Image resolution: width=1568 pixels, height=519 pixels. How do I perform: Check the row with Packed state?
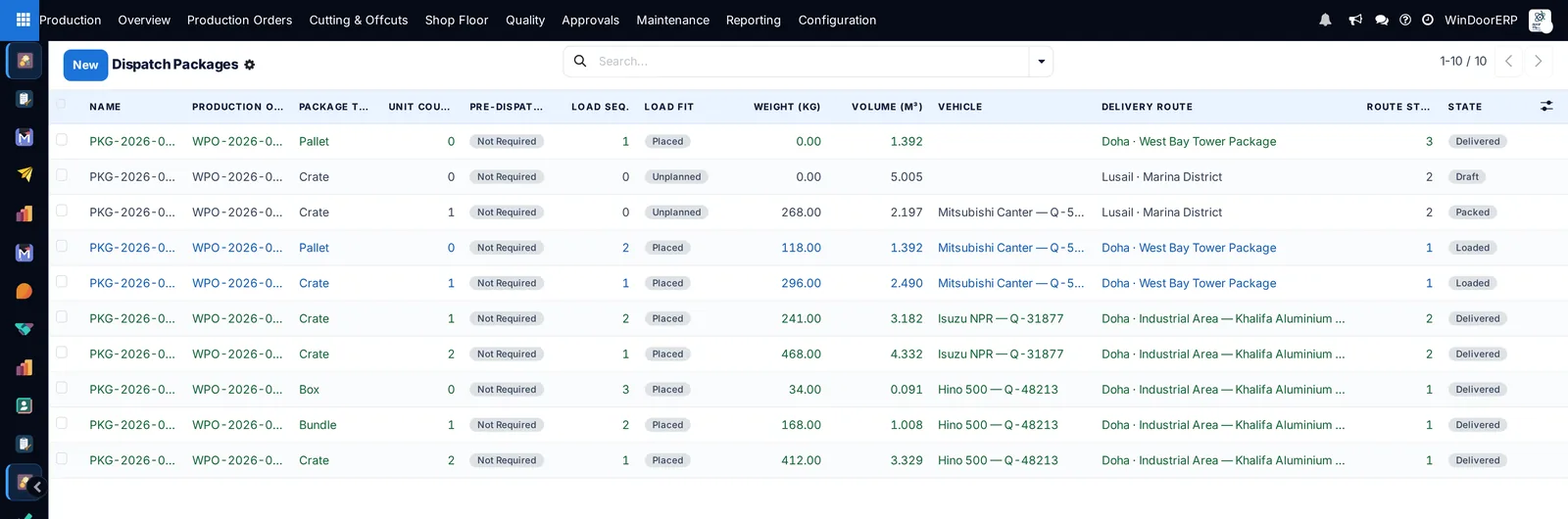tap(62, 211)
